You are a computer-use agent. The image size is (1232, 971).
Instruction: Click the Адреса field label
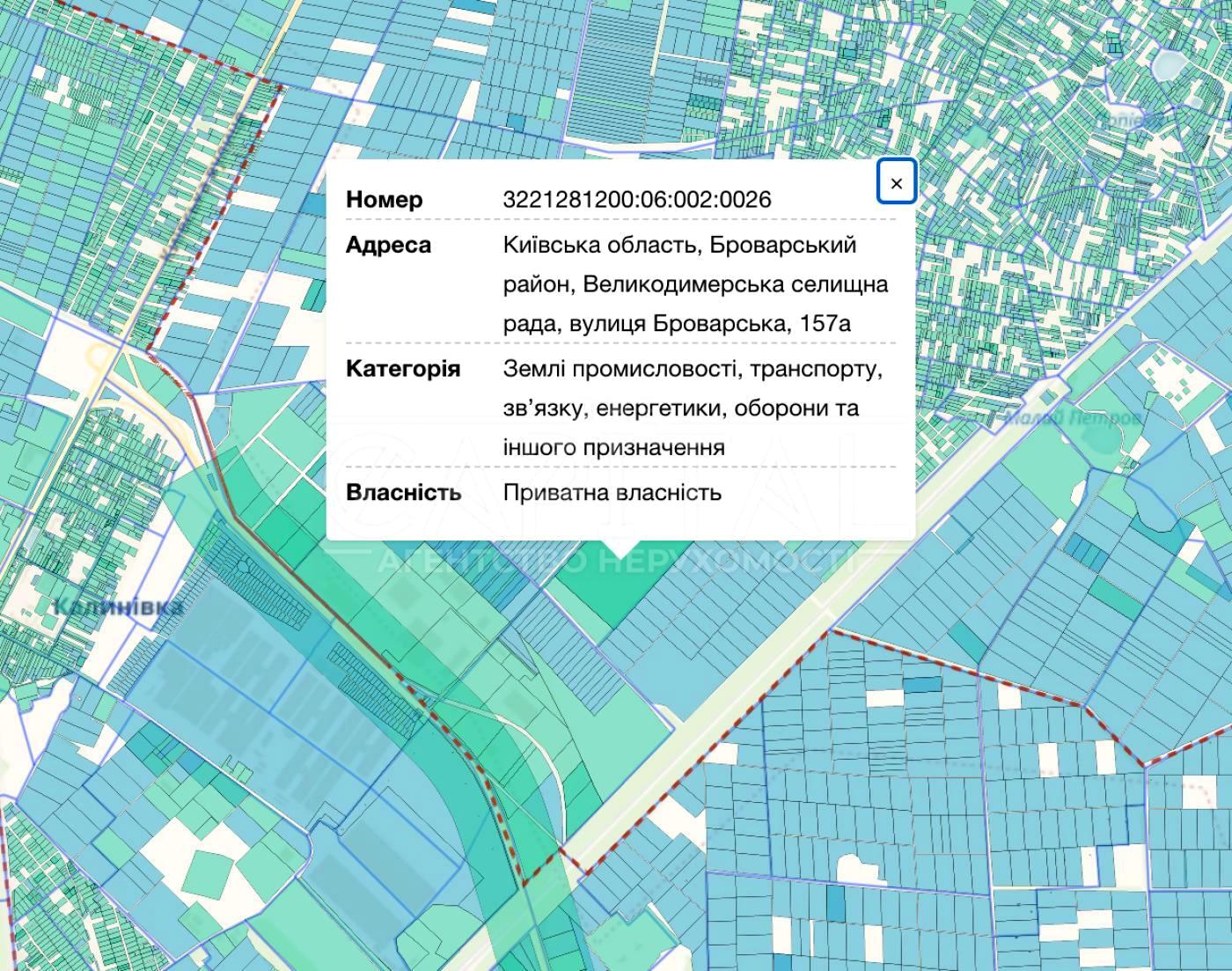(388, 245)
